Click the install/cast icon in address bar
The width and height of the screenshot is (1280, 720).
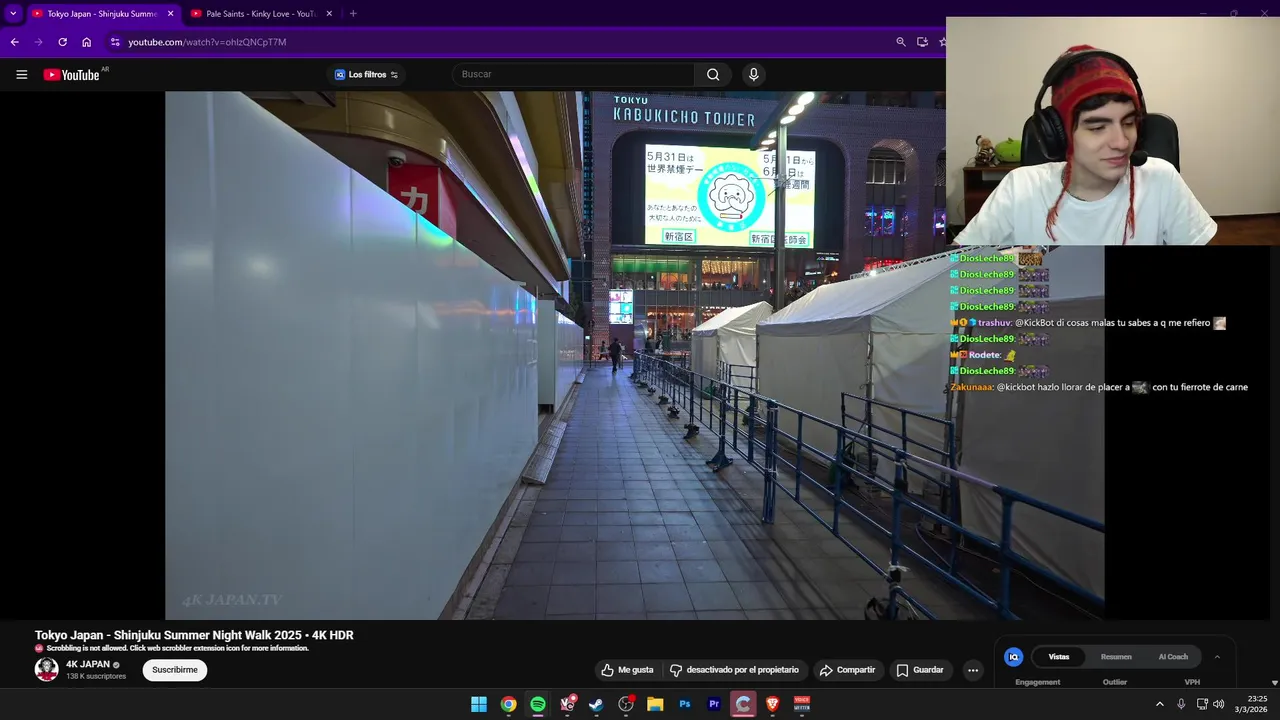pos(922,42)
